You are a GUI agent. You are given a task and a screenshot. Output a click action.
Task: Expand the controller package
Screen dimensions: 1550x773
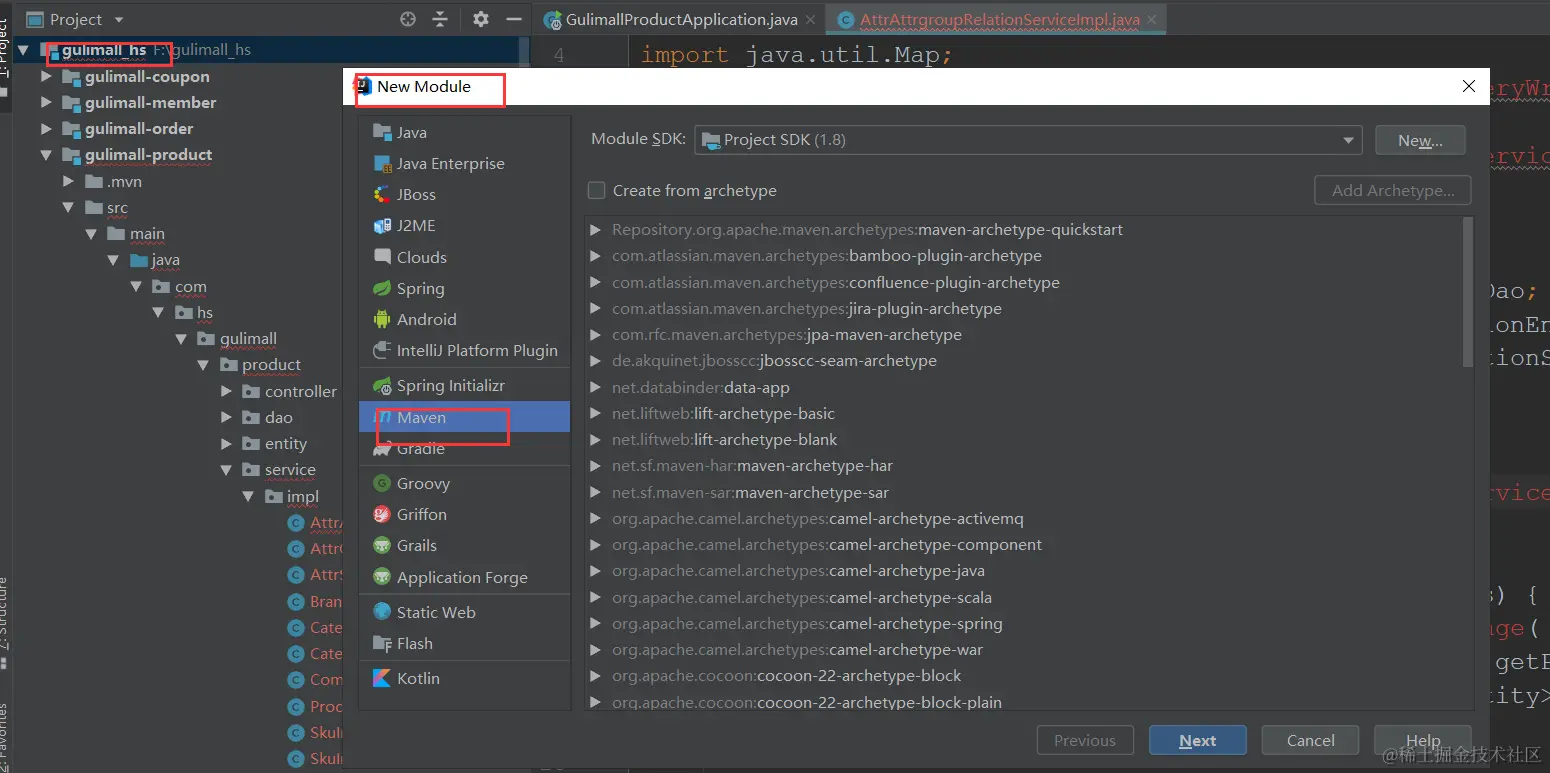[226, 391]
